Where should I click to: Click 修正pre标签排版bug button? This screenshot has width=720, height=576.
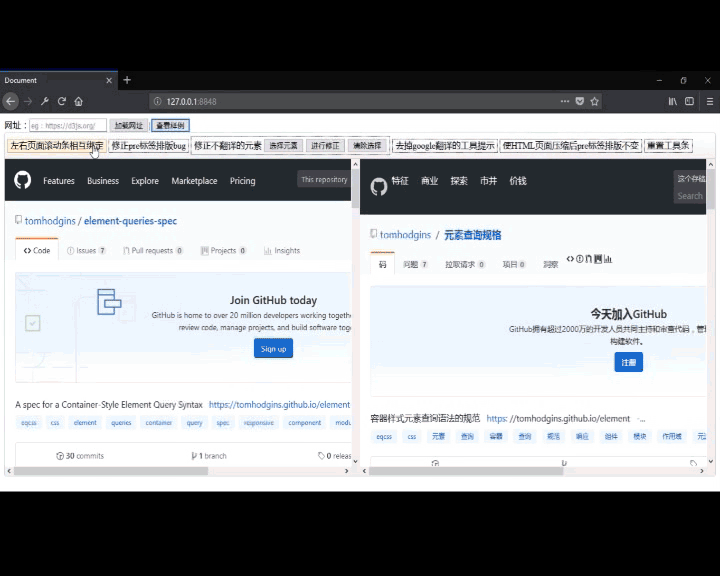coord(149,146)
